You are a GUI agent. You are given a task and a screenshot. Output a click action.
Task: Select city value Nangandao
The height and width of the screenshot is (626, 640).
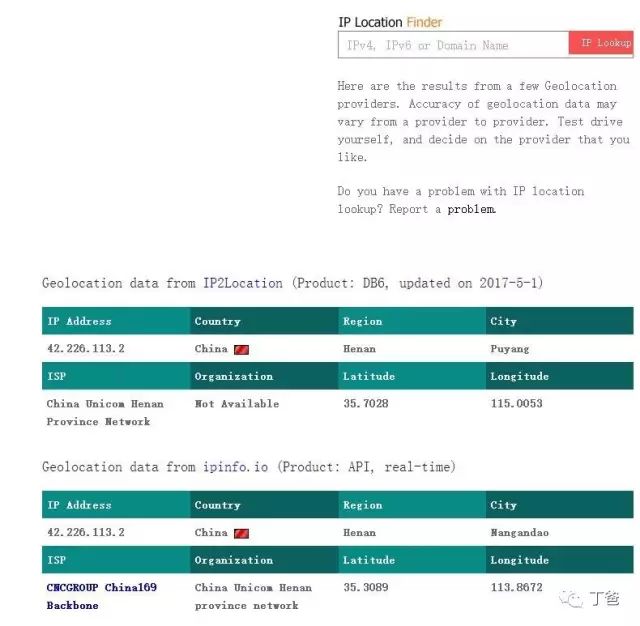(x=519, y=533)
